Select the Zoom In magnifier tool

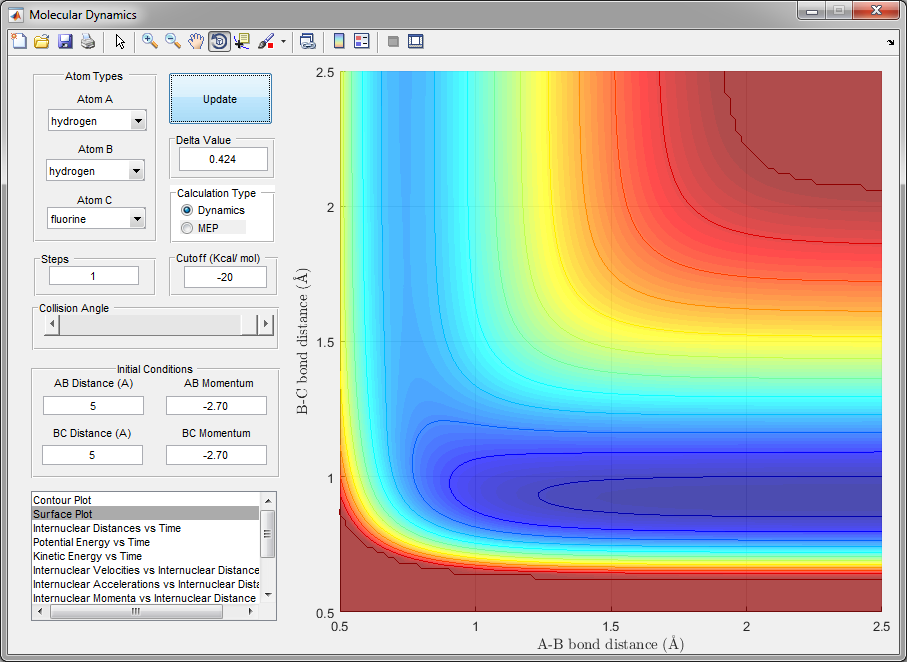(x=150, y=41)
